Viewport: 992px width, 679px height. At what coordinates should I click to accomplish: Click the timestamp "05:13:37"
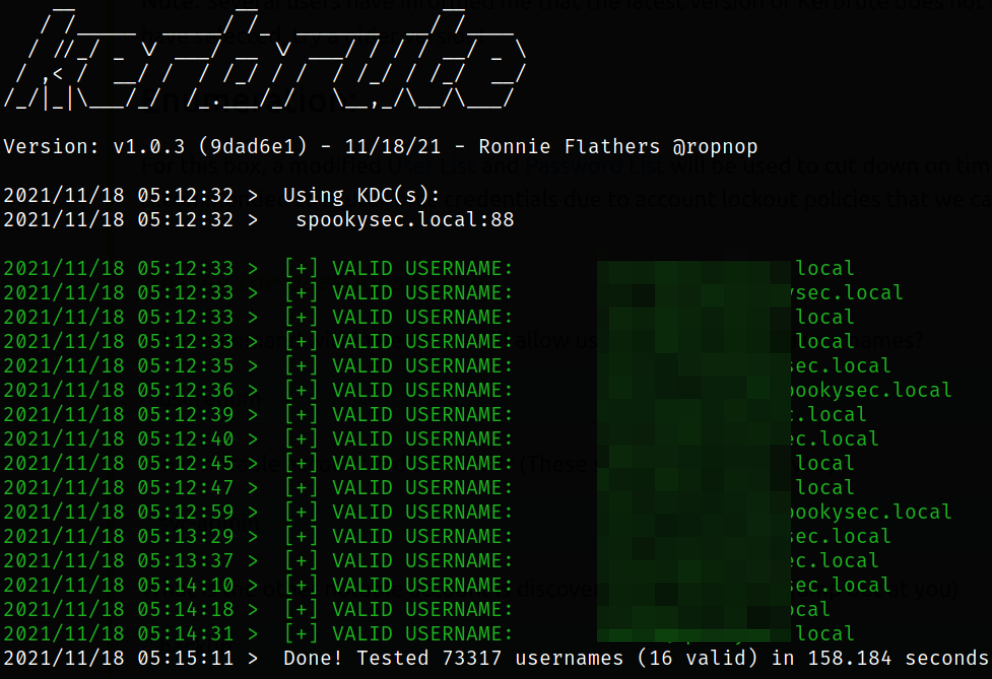pos(185,561)
